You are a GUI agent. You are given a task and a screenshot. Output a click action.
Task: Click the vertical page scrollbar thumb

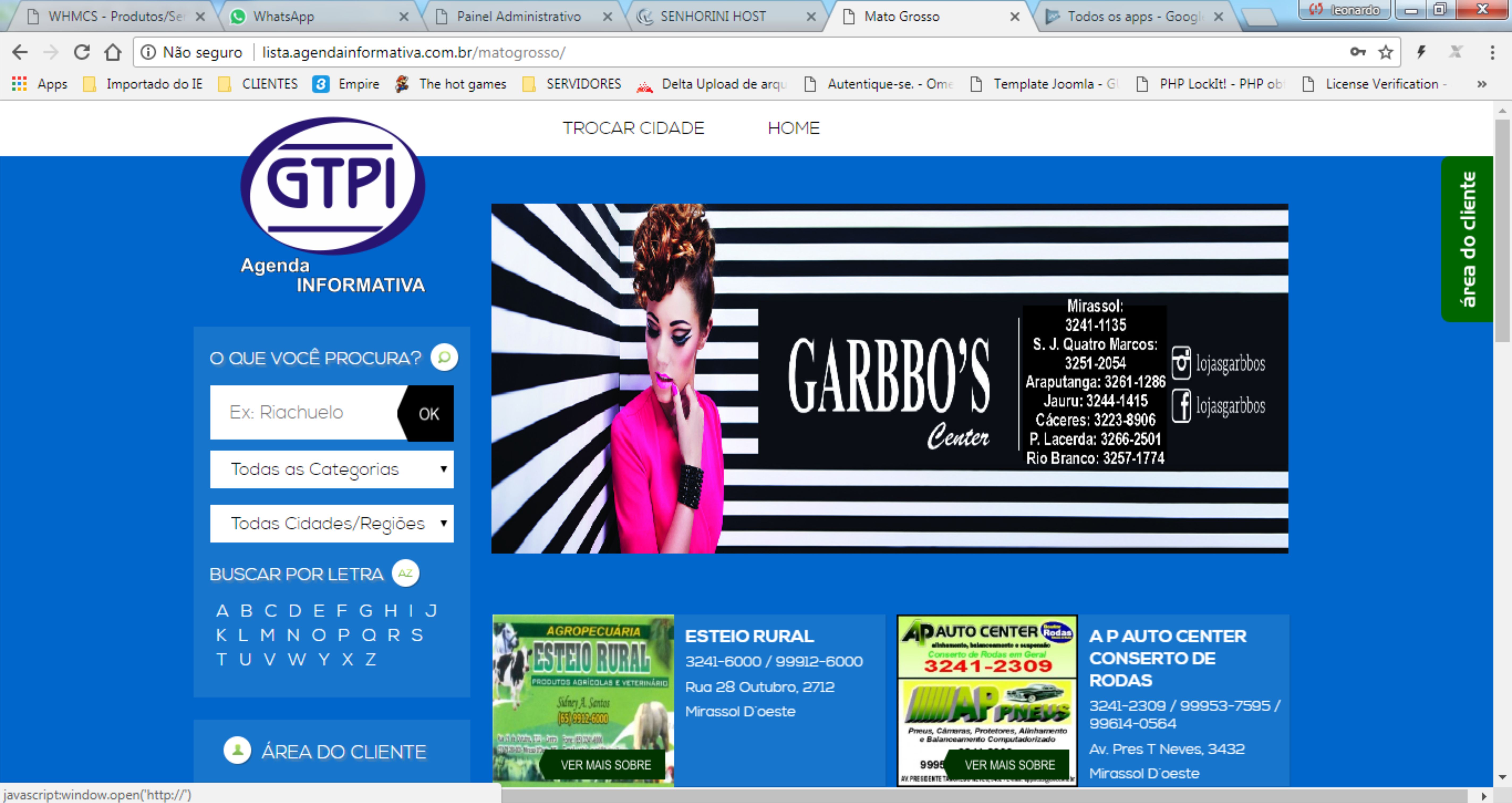coord(1502,230)
